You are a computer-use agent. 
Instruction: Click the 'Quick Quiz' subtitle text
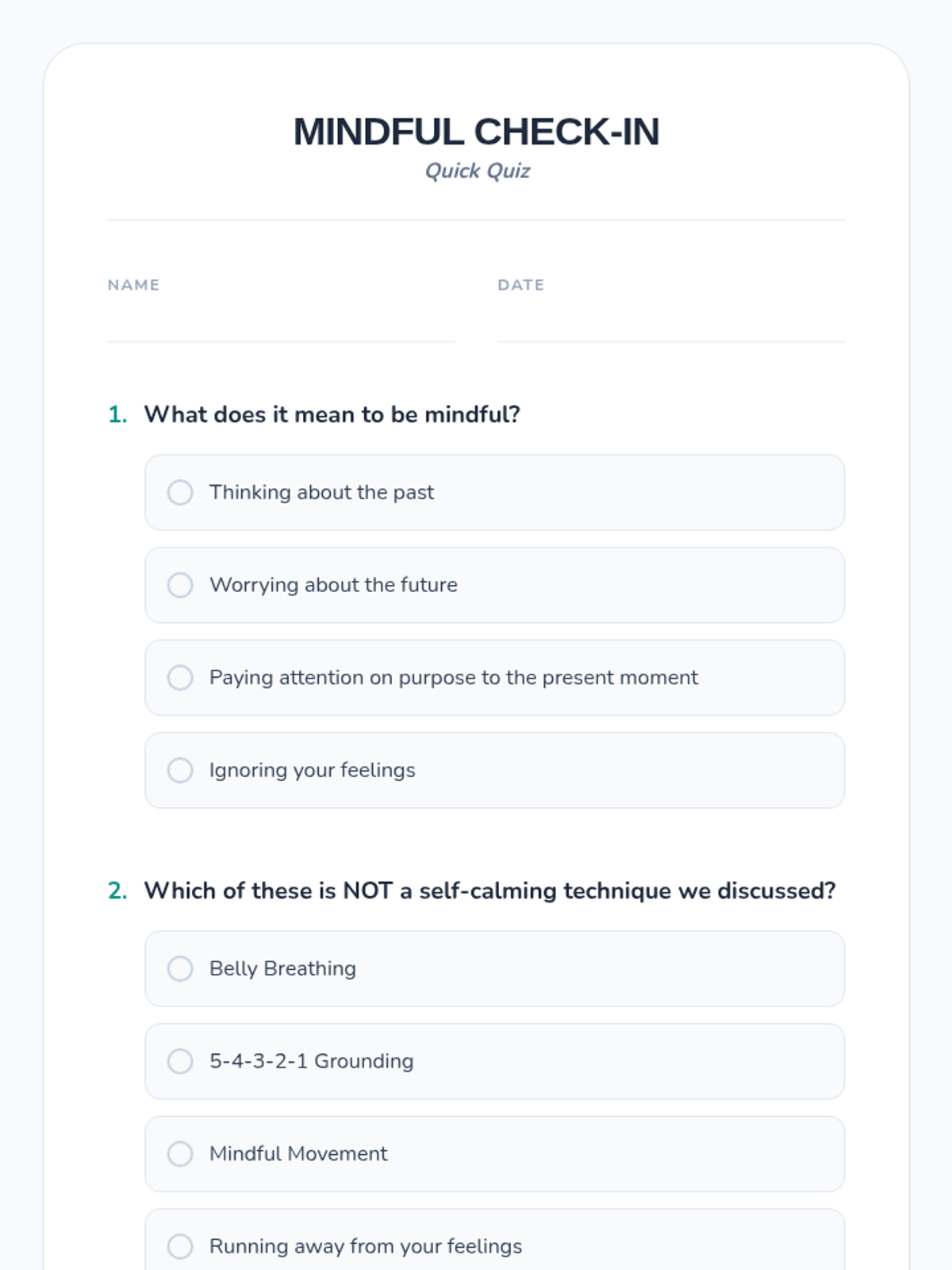tap(477, 171)
